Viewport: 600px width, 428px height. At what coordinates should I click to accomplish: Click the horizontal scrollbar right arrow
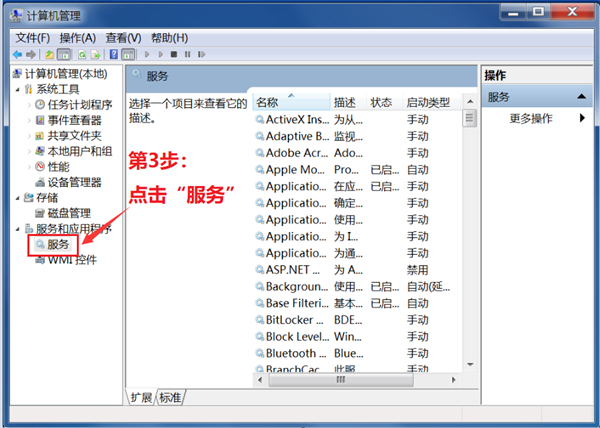click(x=454, y=380)
